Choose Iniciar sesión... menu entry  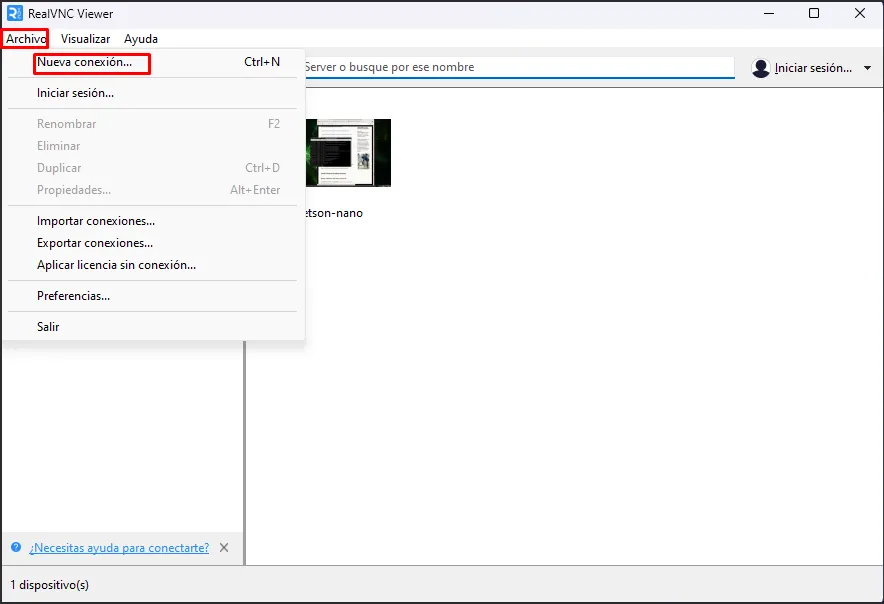click(75, 93)
